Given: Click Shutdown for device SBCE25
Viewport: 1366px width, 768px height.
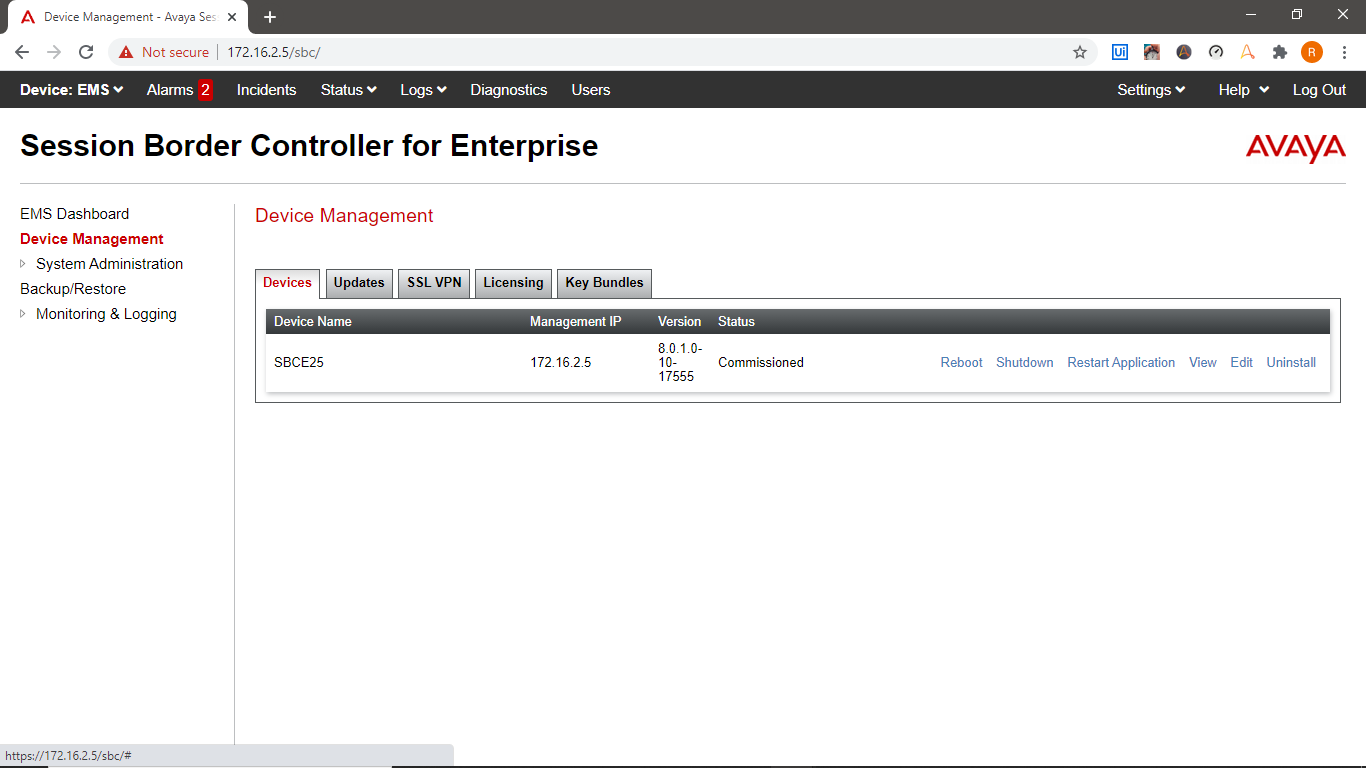Looking at the screenshot, I should (1024, 363).
